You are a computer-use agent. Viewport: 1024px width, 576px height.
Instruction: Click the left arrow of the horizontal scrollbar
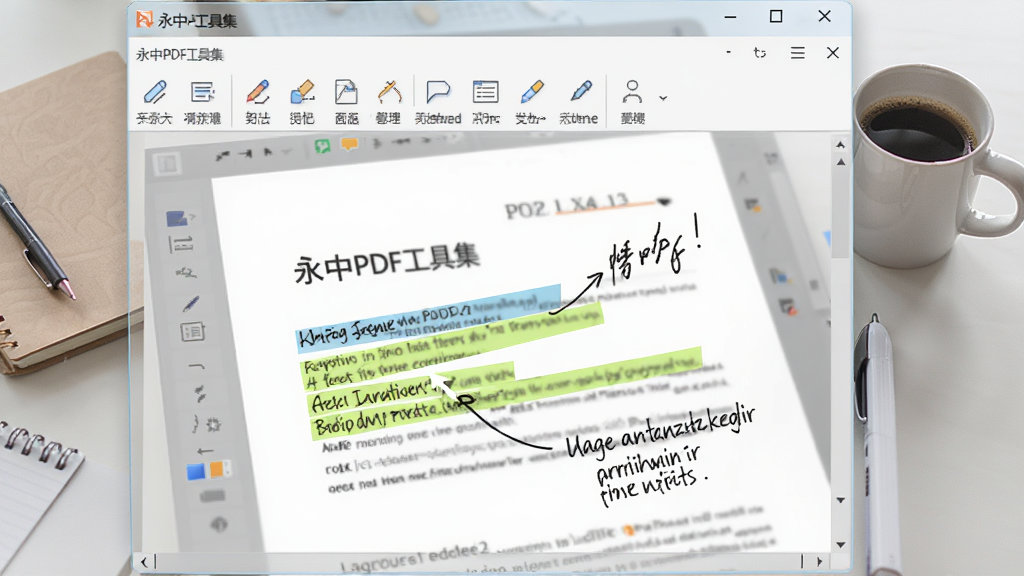144,562
